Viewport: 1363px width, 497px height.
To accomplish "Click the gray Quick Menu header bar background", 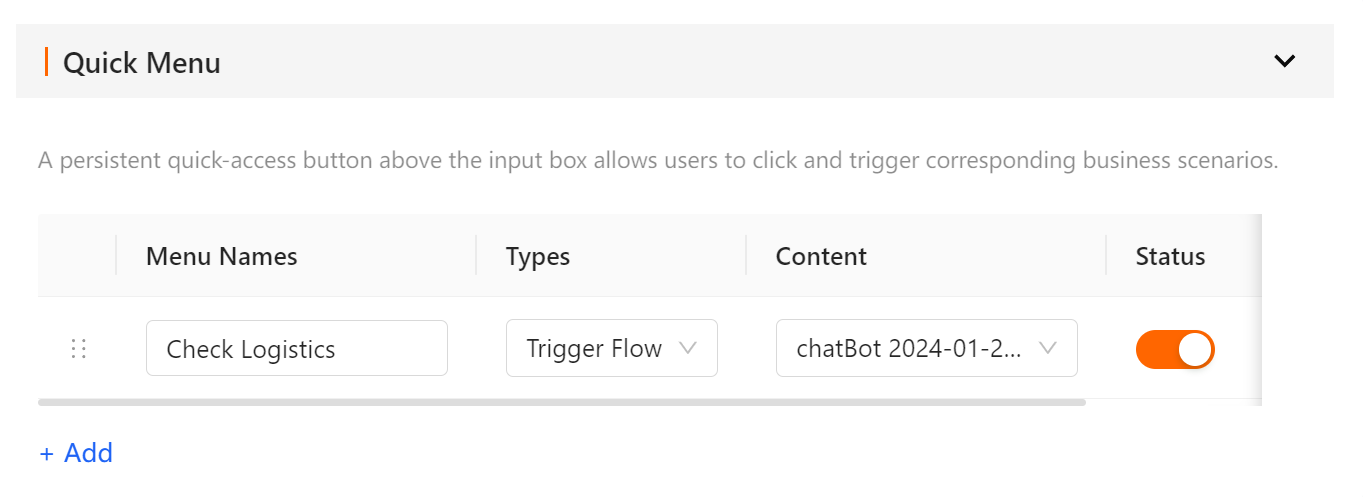I will [700, 61].
